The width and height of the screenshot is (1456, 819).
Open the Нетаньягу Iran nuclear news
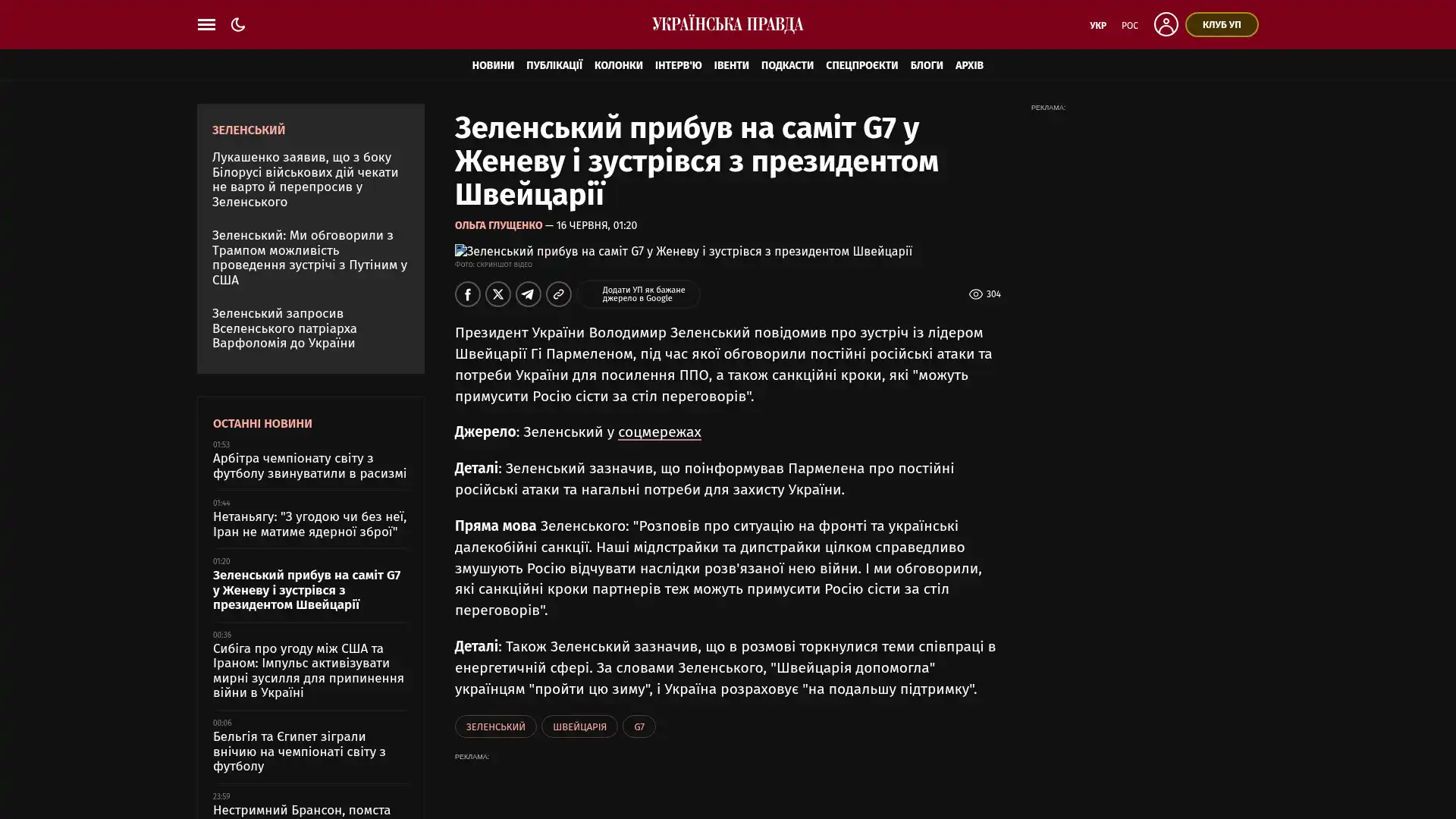click(309, 524)
